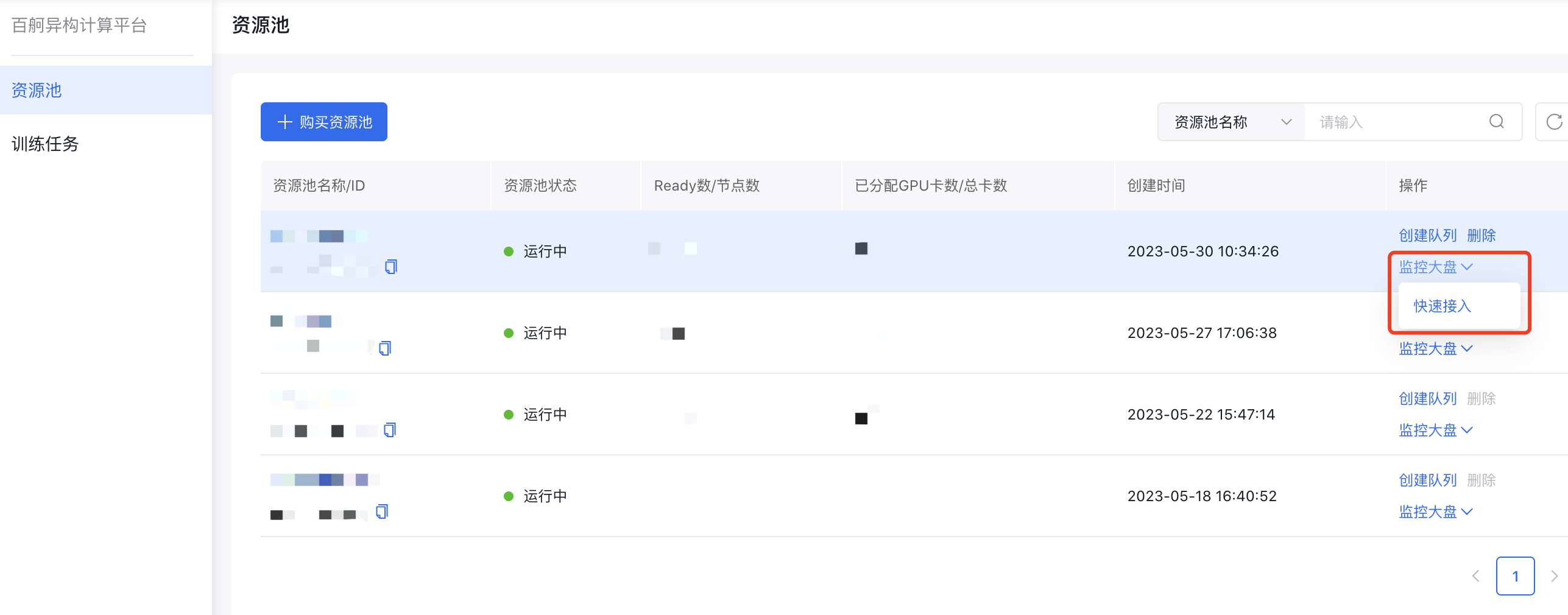Click 百舸异构计算平台 title
This screenshot has width=1568, height=615.
tap(79, 25)
